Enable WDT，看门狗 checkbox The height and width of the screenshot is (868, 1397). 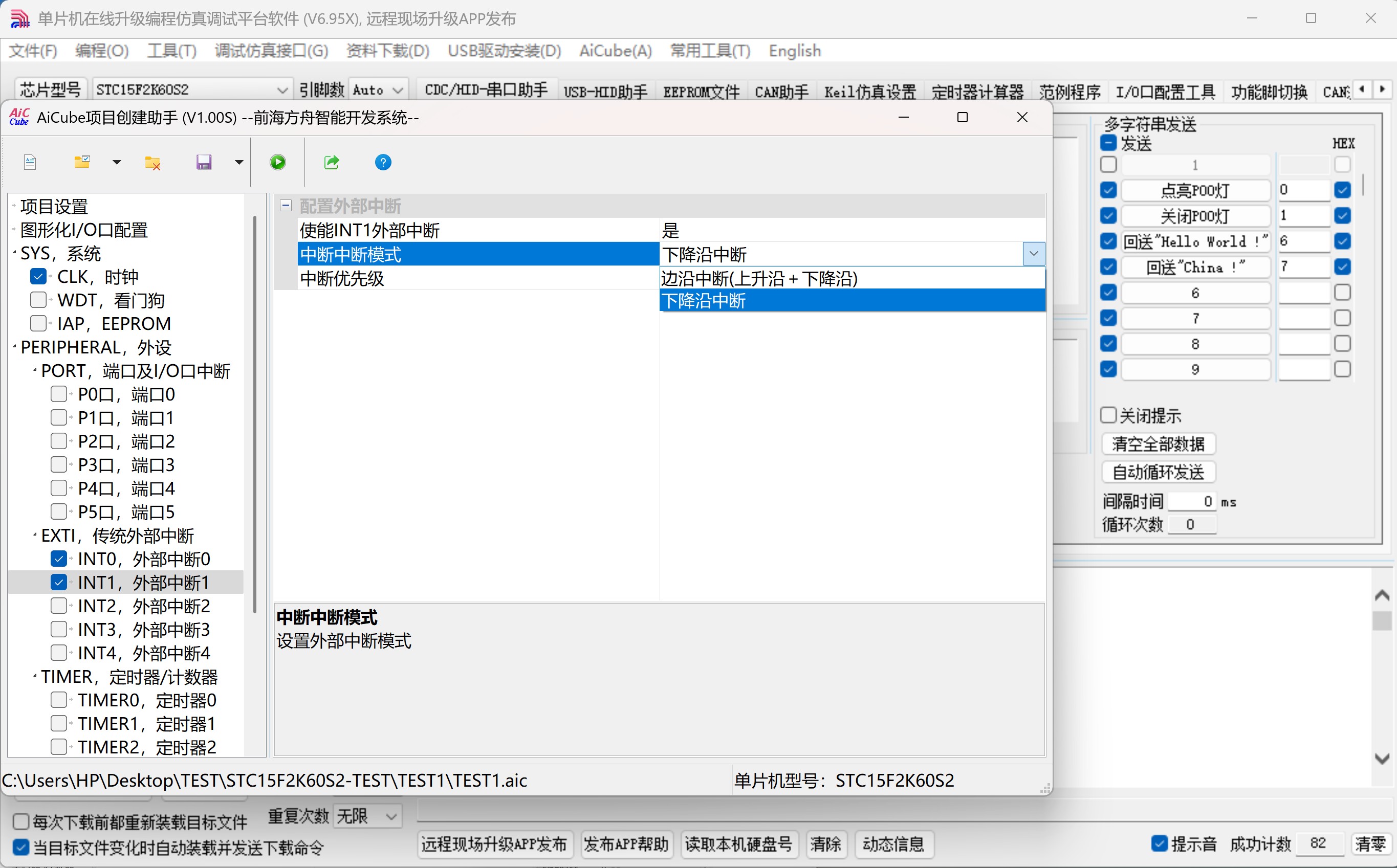click(x=38, y=300)
